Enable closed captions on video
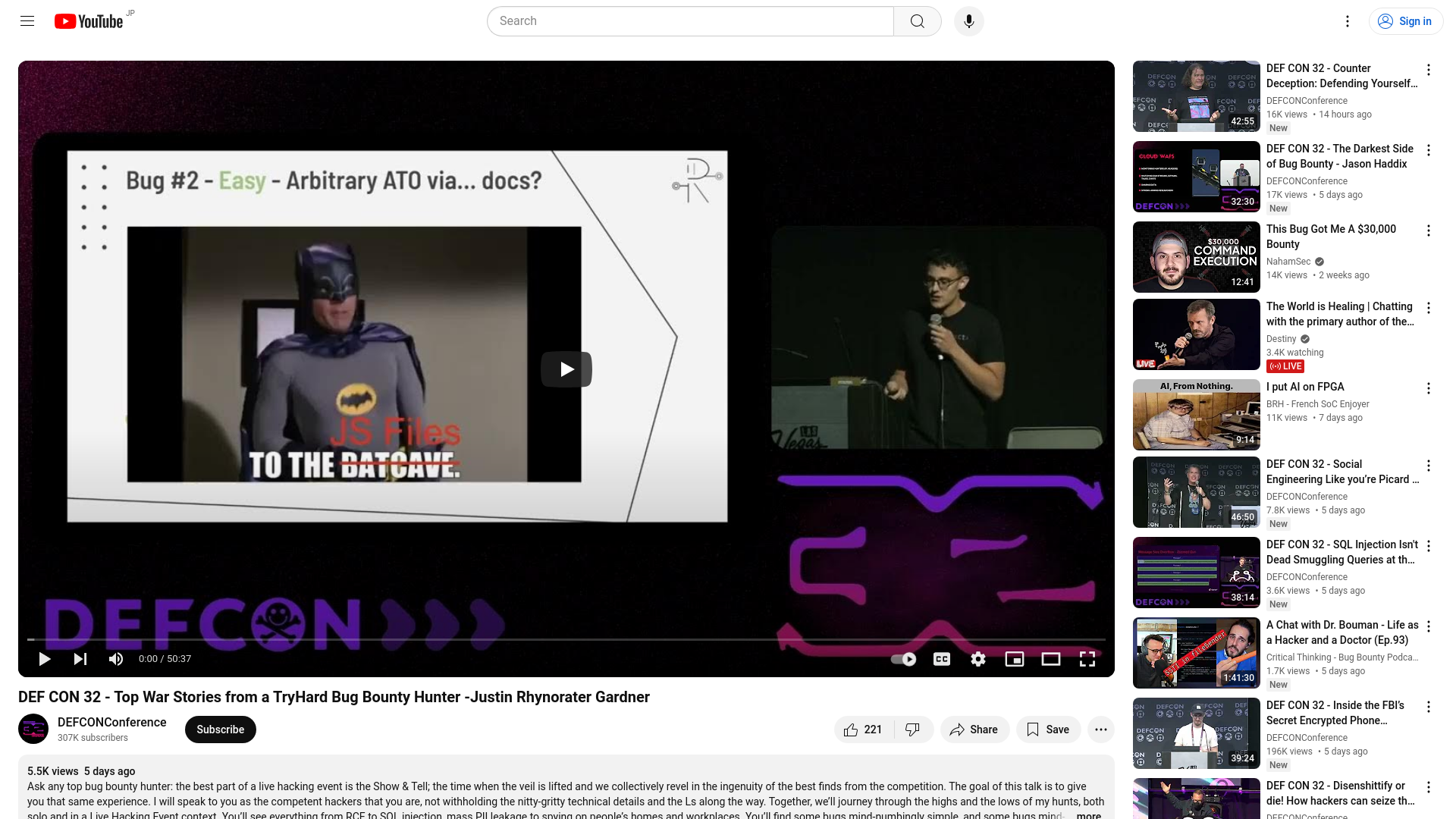Viewport: 1456px width, 819px height. click(942, 659)
